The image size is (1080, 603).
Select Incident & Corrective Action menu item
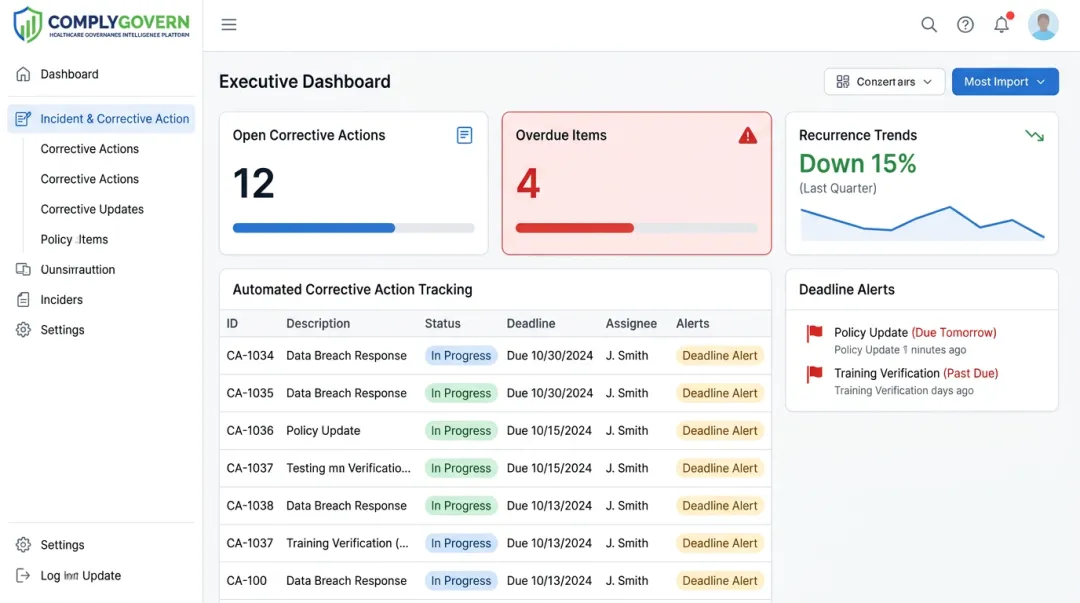point(101,119)
